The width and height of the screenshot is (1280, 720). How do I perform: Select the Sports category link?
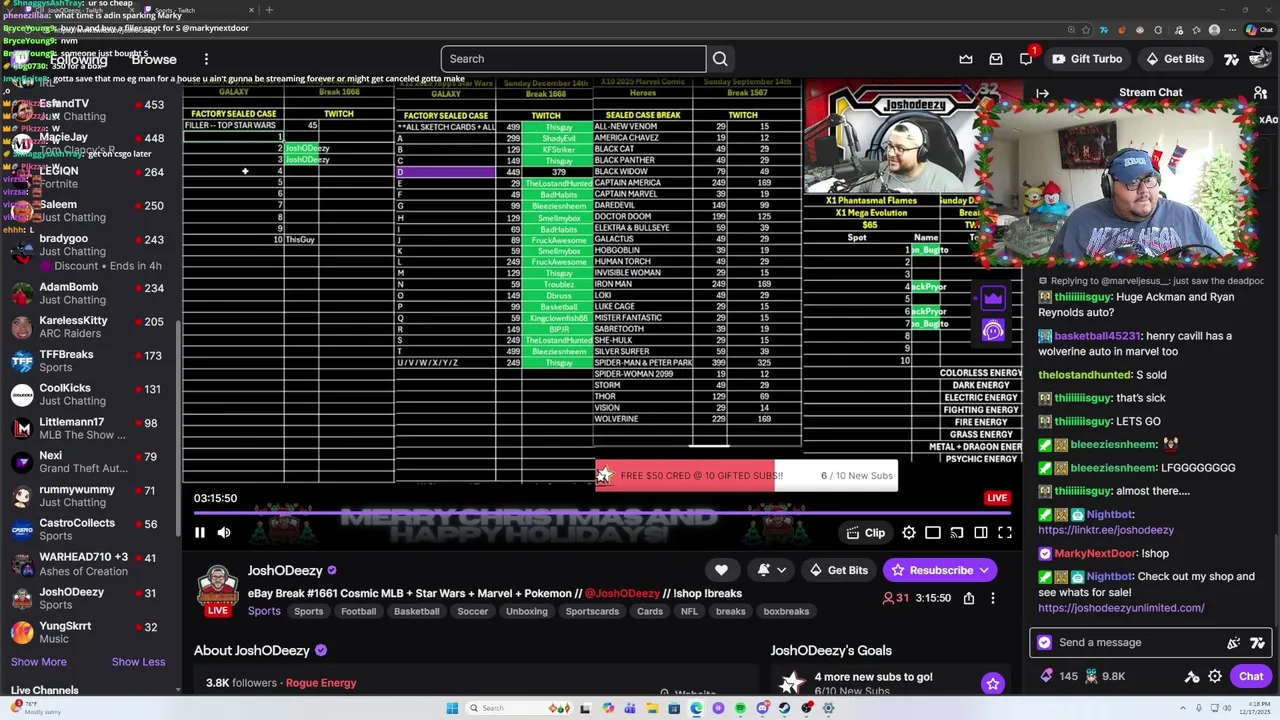264,611
